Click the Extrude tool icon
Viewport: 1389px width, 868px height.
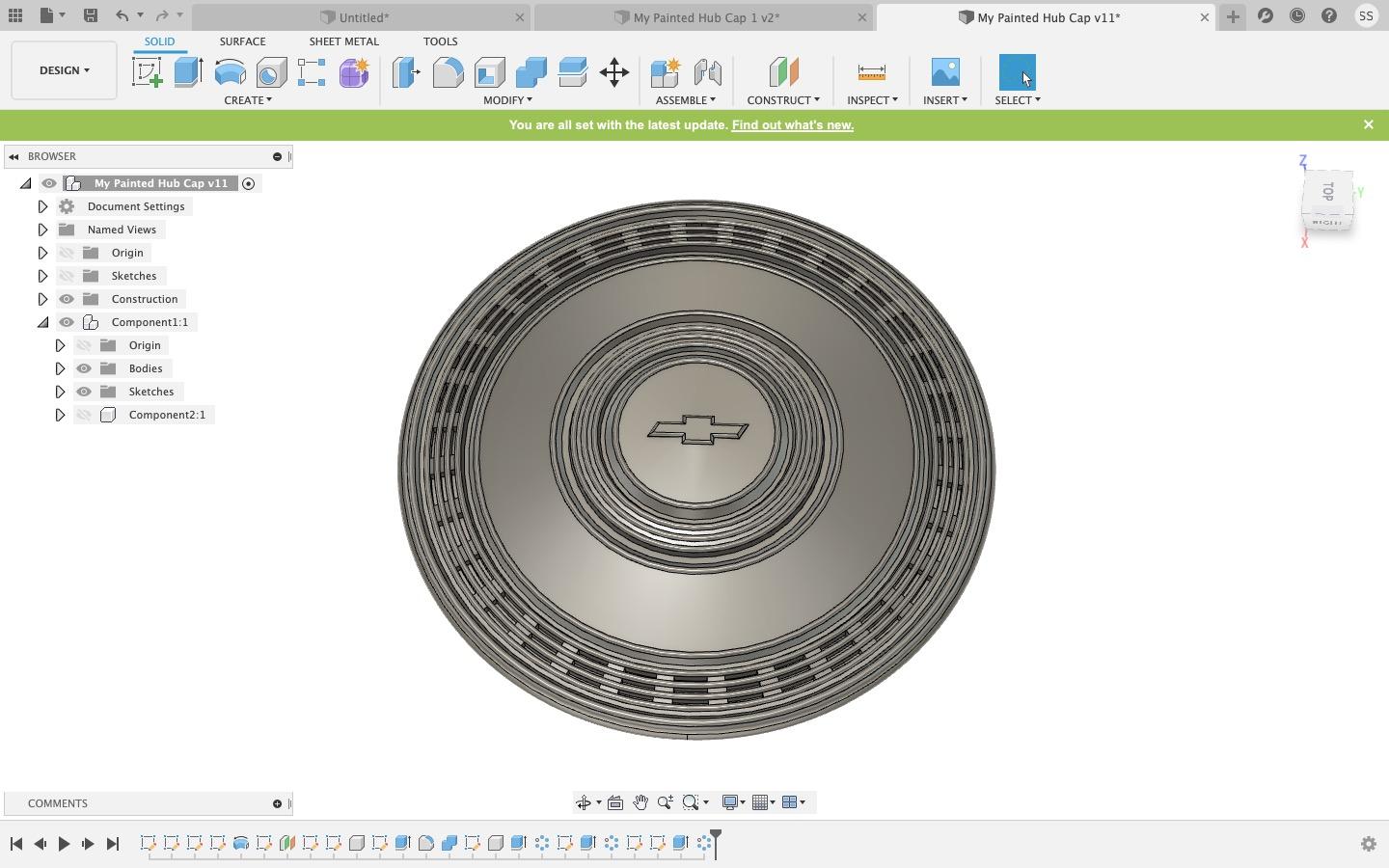188,72
